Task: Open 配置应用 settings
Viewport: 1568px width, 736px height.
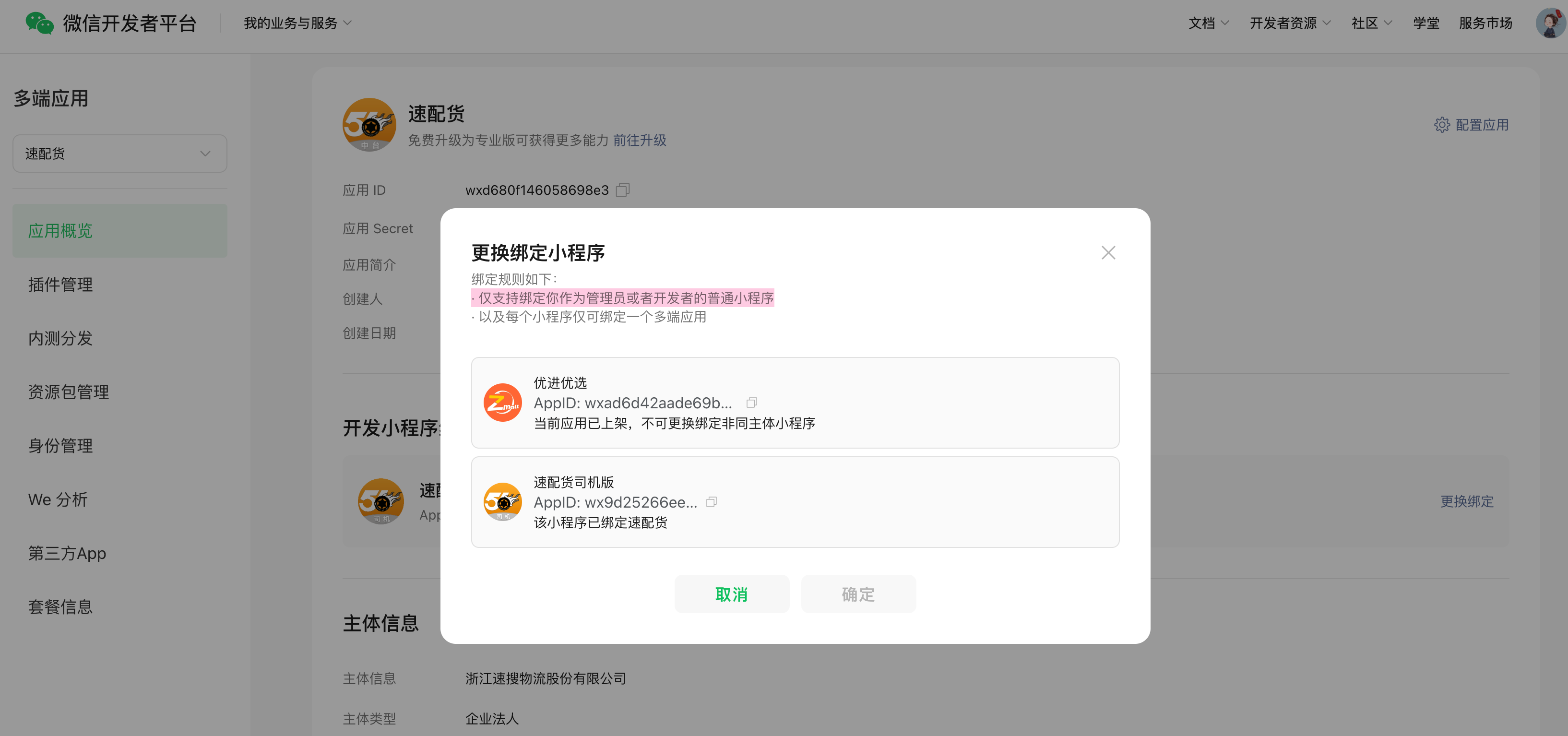Action: tap(1471, 125)
